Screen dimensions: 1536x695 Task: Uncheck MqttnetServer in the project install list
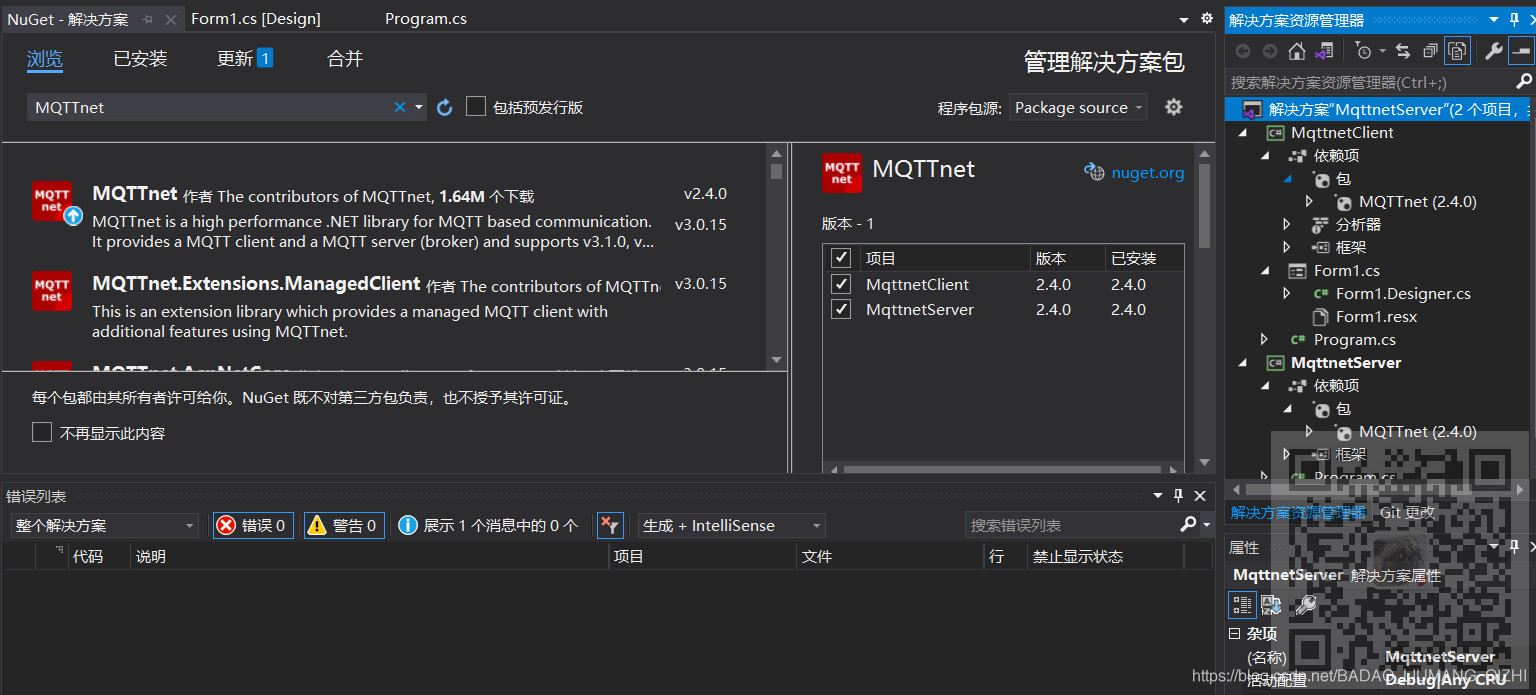(x=841, y=309)
